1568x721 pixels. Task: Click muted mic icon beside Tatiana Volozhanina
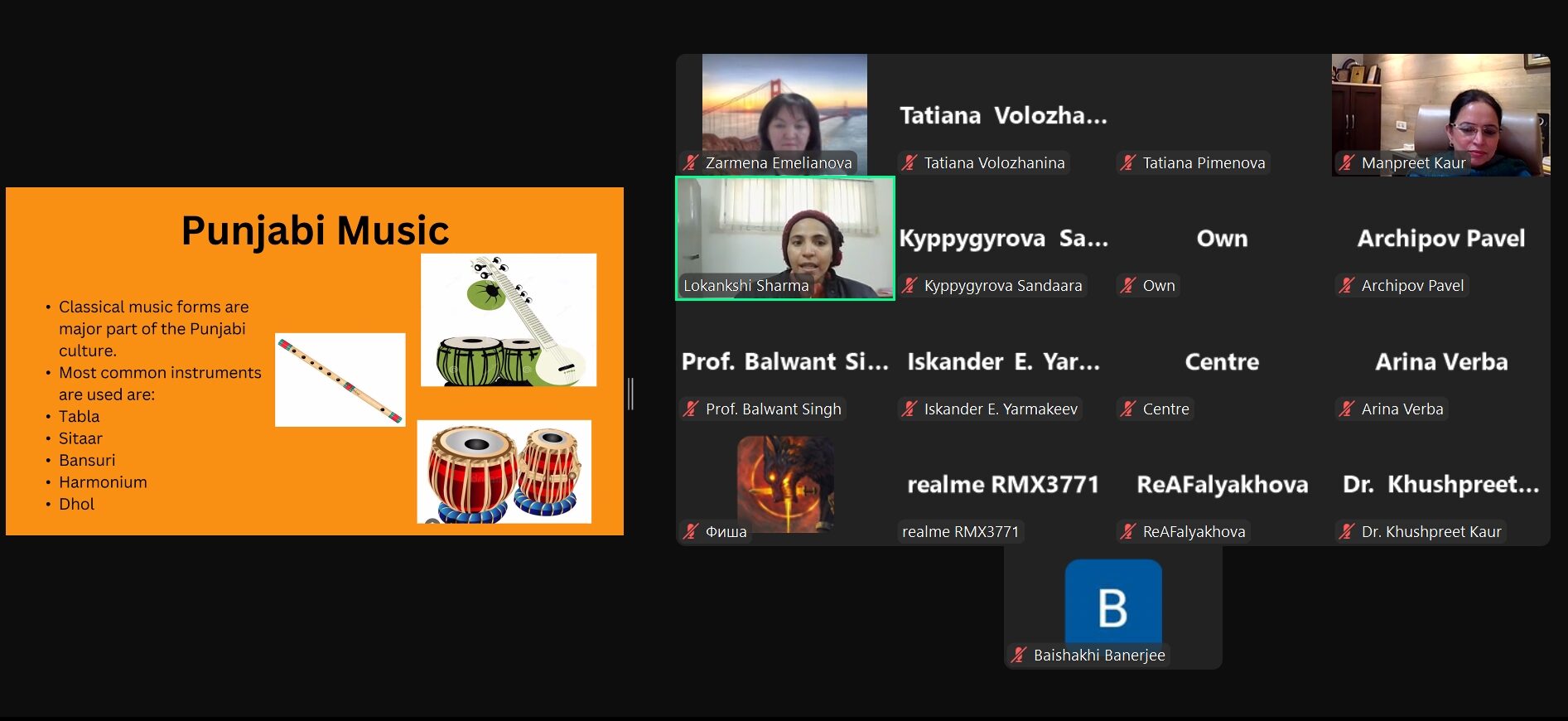tap(909, 163)
